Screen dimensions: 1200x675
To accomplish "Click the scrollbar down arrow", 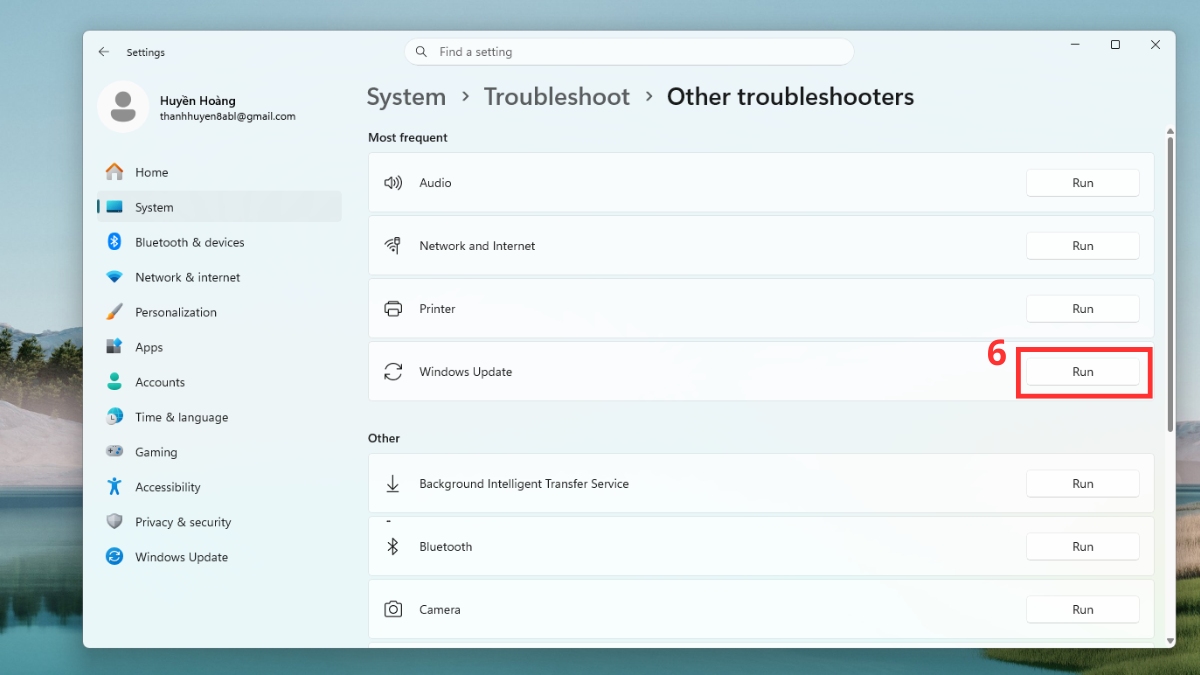I will (x=1170, y=640).
